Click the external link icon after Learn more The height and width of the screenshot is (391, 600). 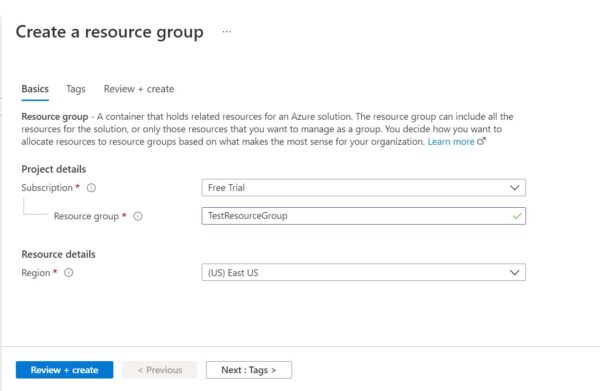click(x=481, y=141)
